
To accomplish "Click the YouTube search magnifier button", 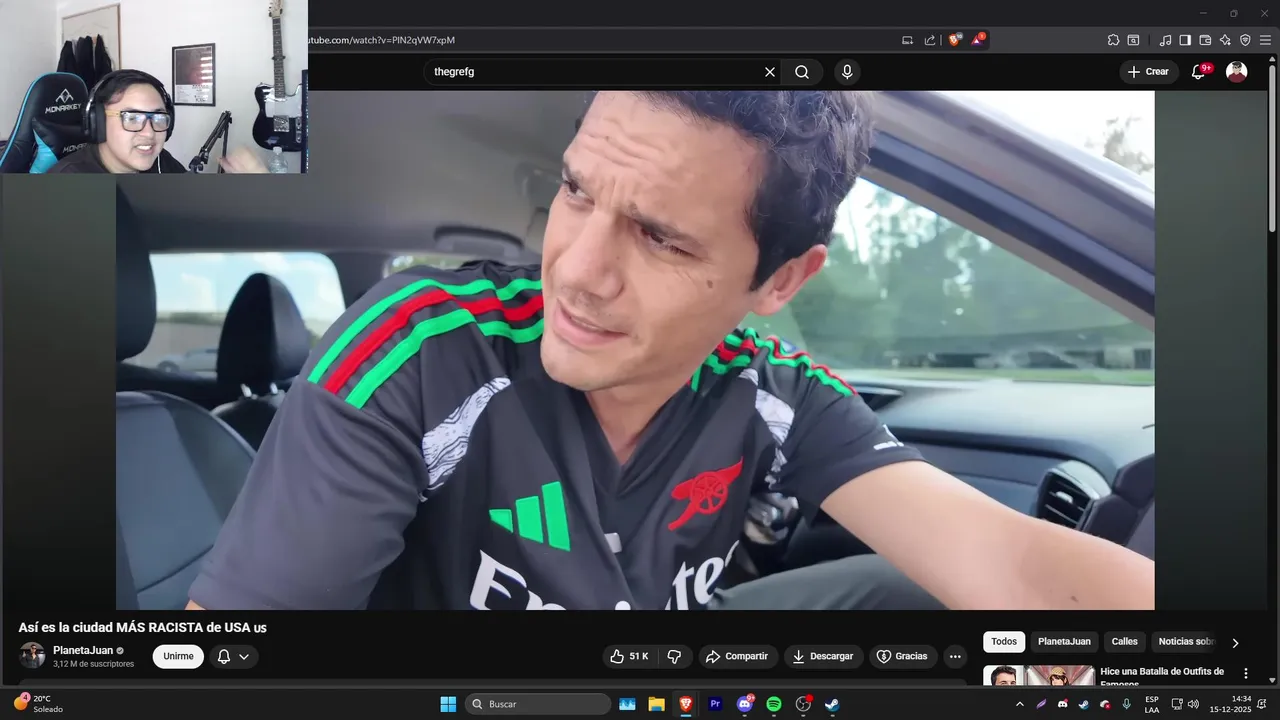I will 802,72.
